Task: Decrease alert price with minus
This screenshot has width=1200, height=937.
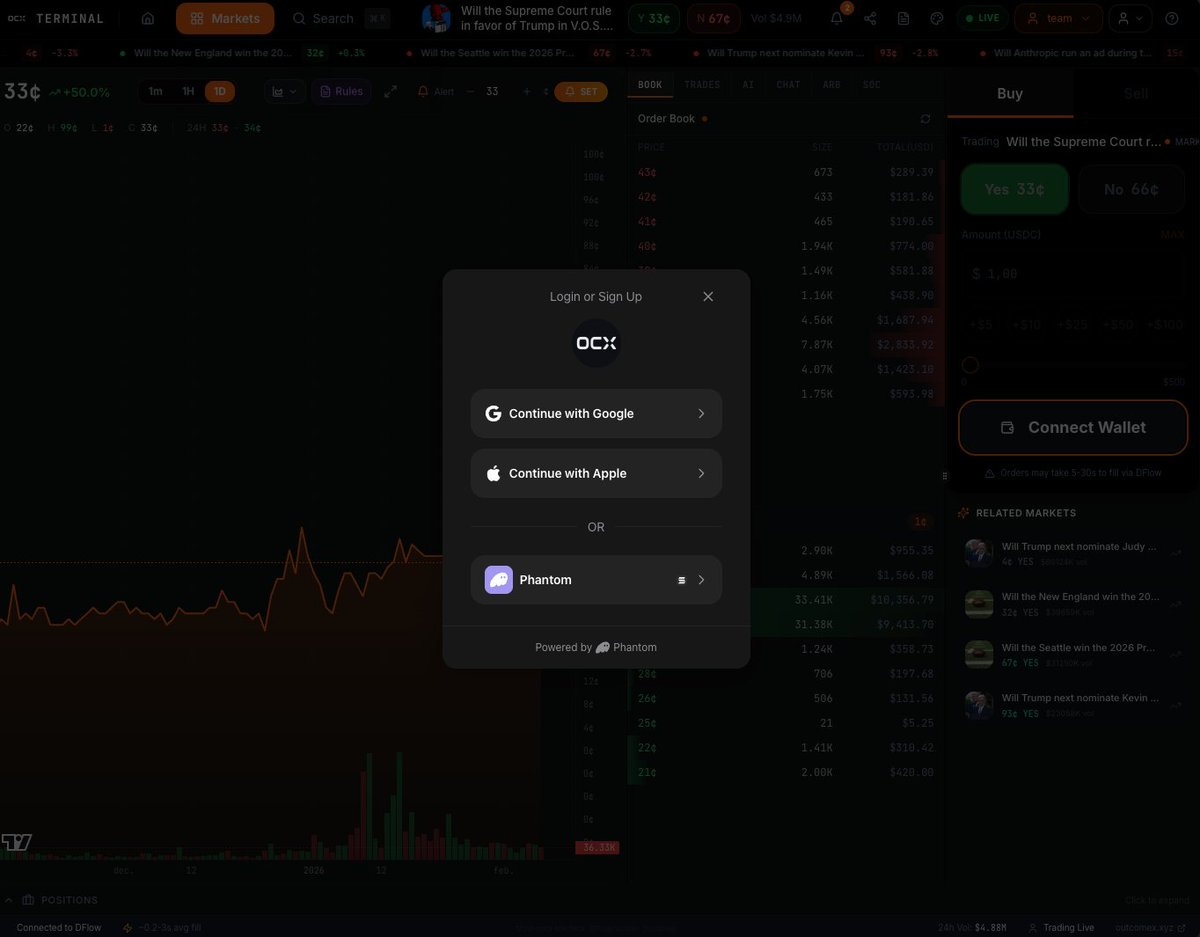Action: click(470, 91)
